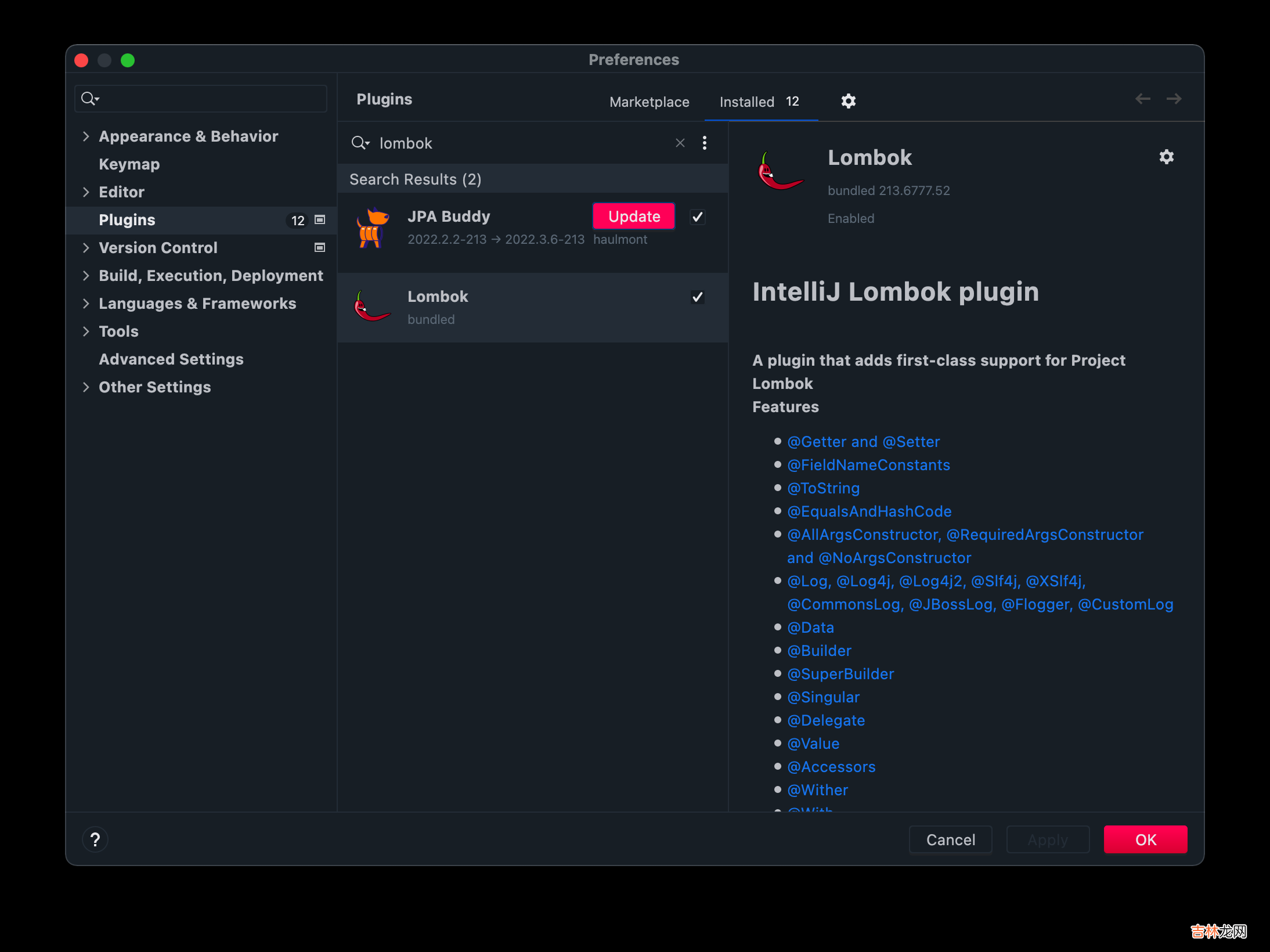The image size is (1270, 952).
Task: Disable the Lombok plugin checkbox
Action: pos(697,297)
